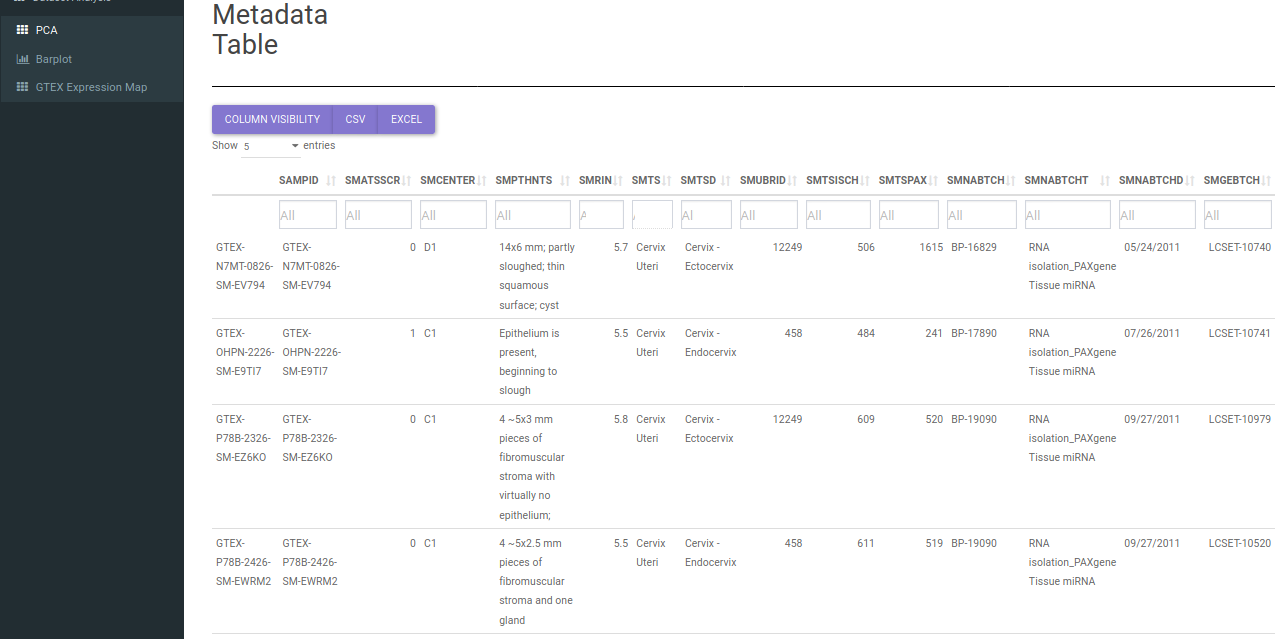The image size is (1287, 639).
Task: Focus the SMNABTCHT column filter box
Action: [x=1068, y=215]
